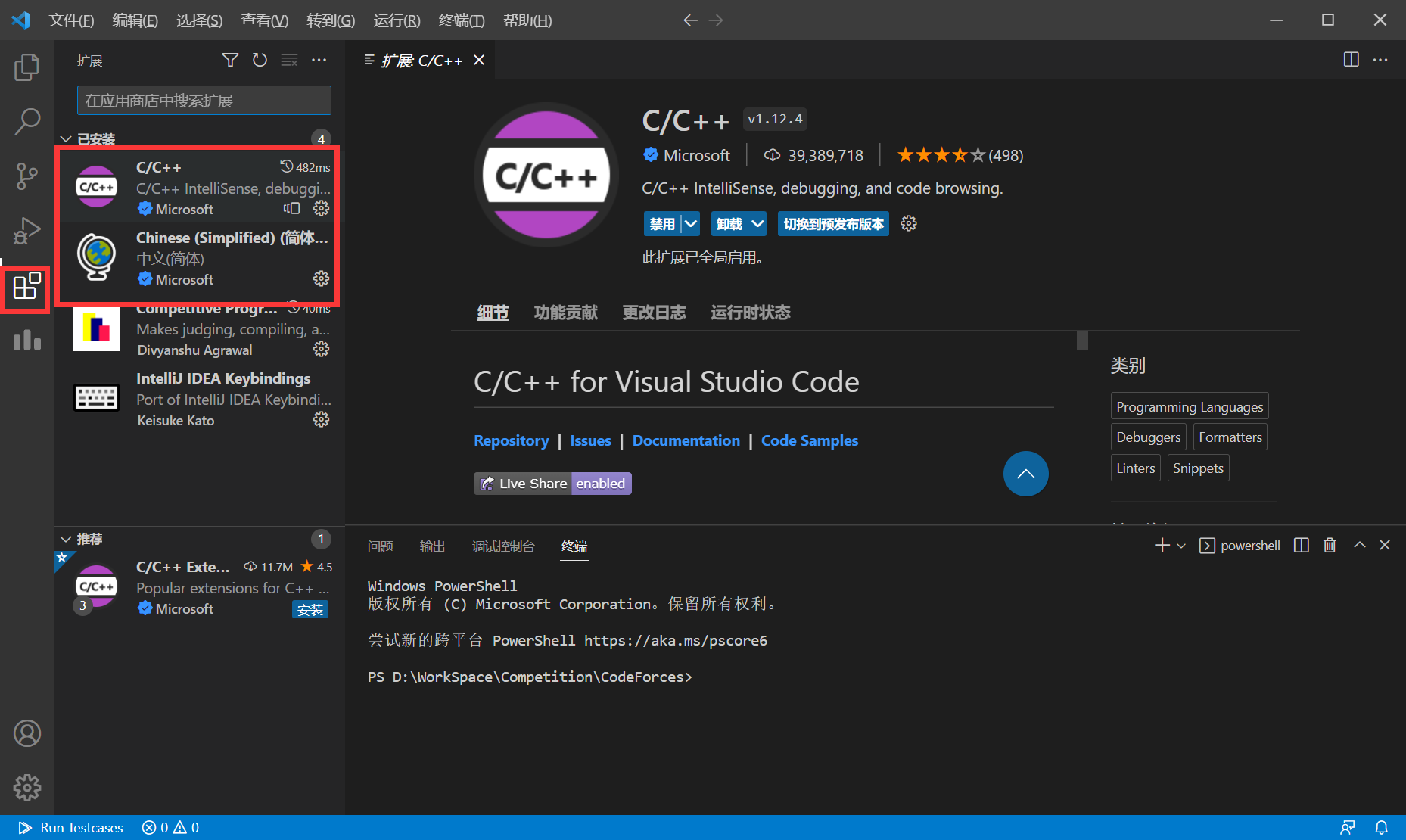Open the Code Samples link

[x=810, y=440]
